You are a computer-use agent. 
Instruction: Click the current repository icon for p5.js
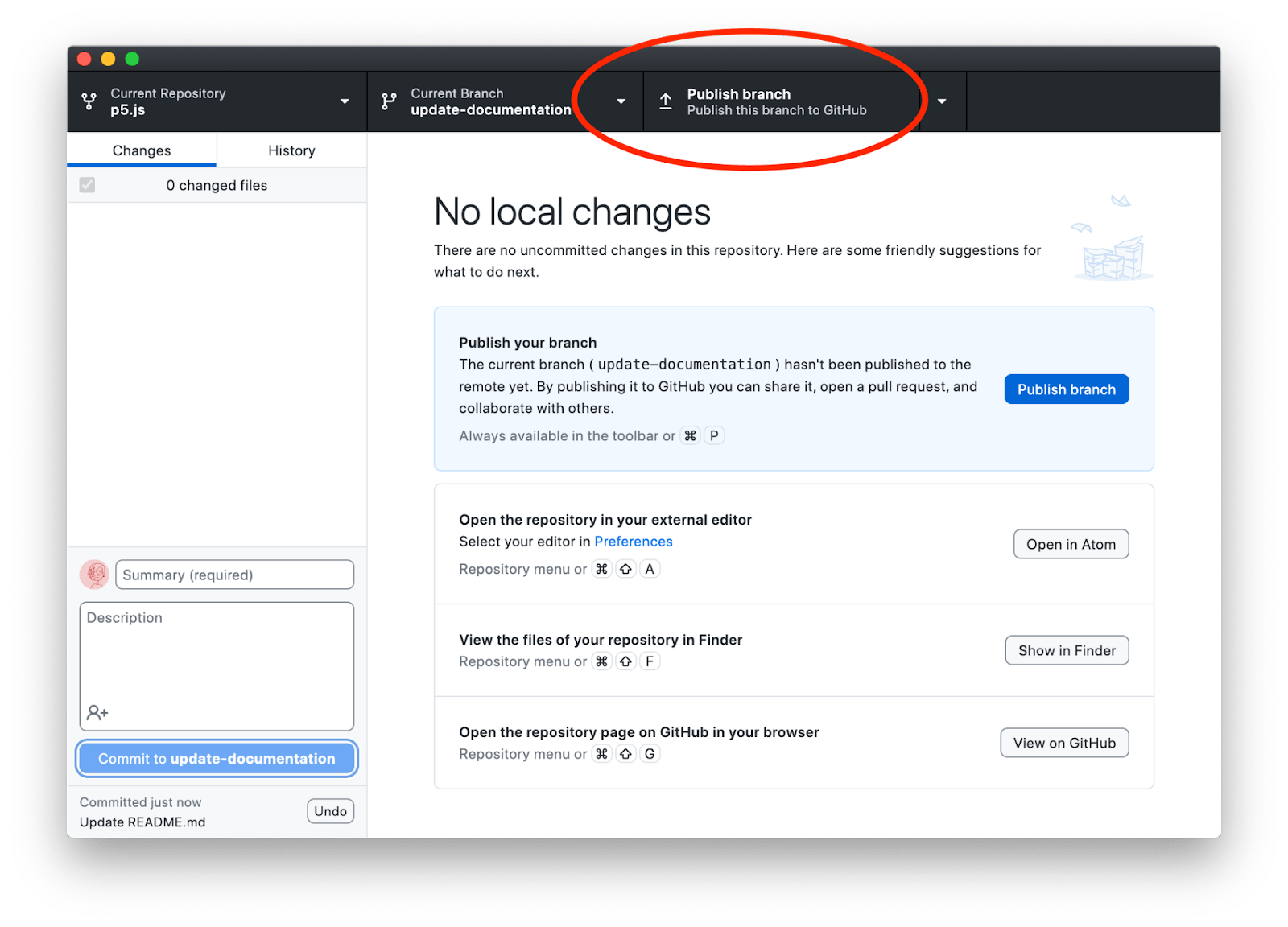pos(89,101)
